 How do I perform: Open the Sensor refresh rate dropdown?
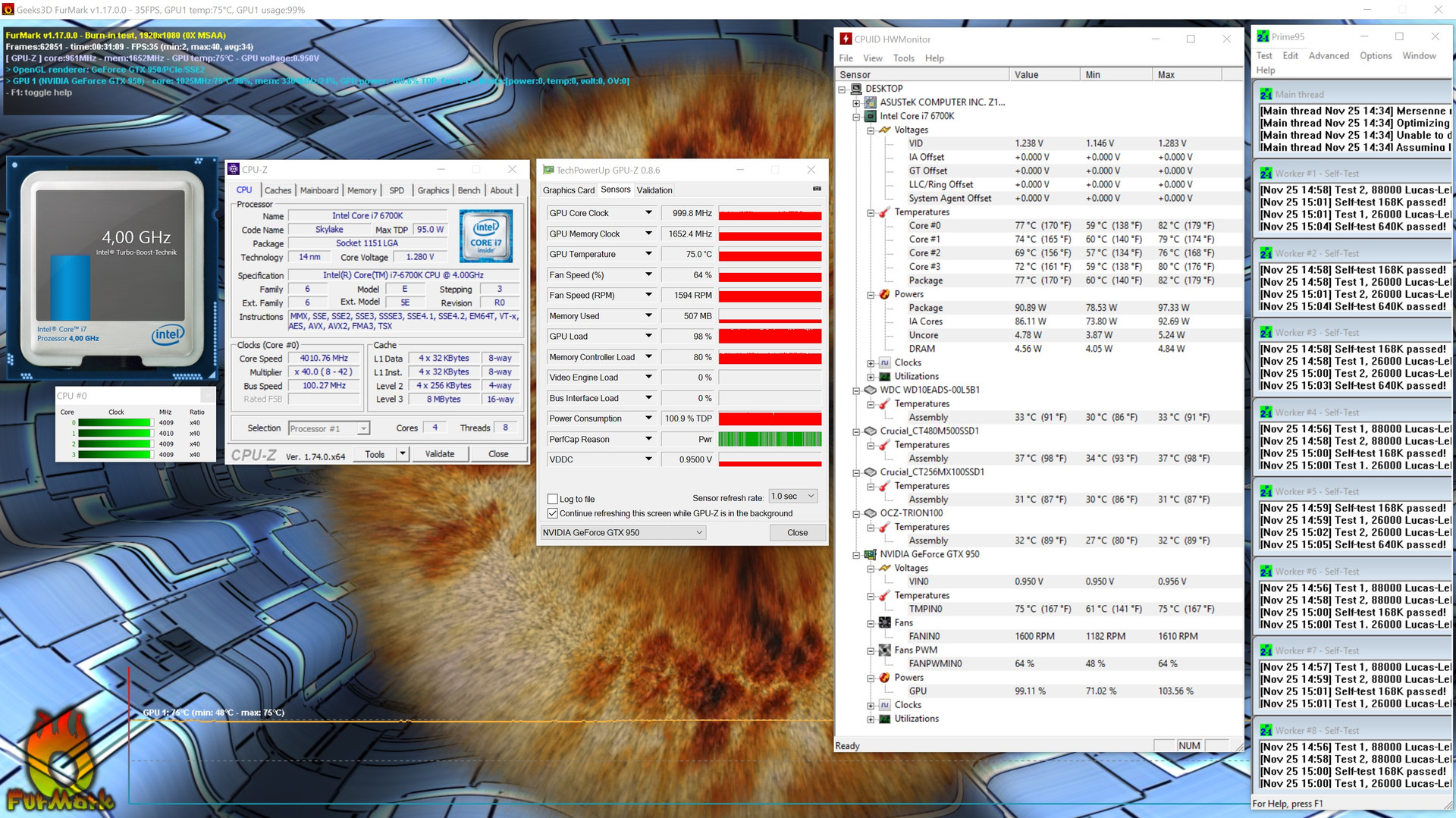[x=793, y=497]
